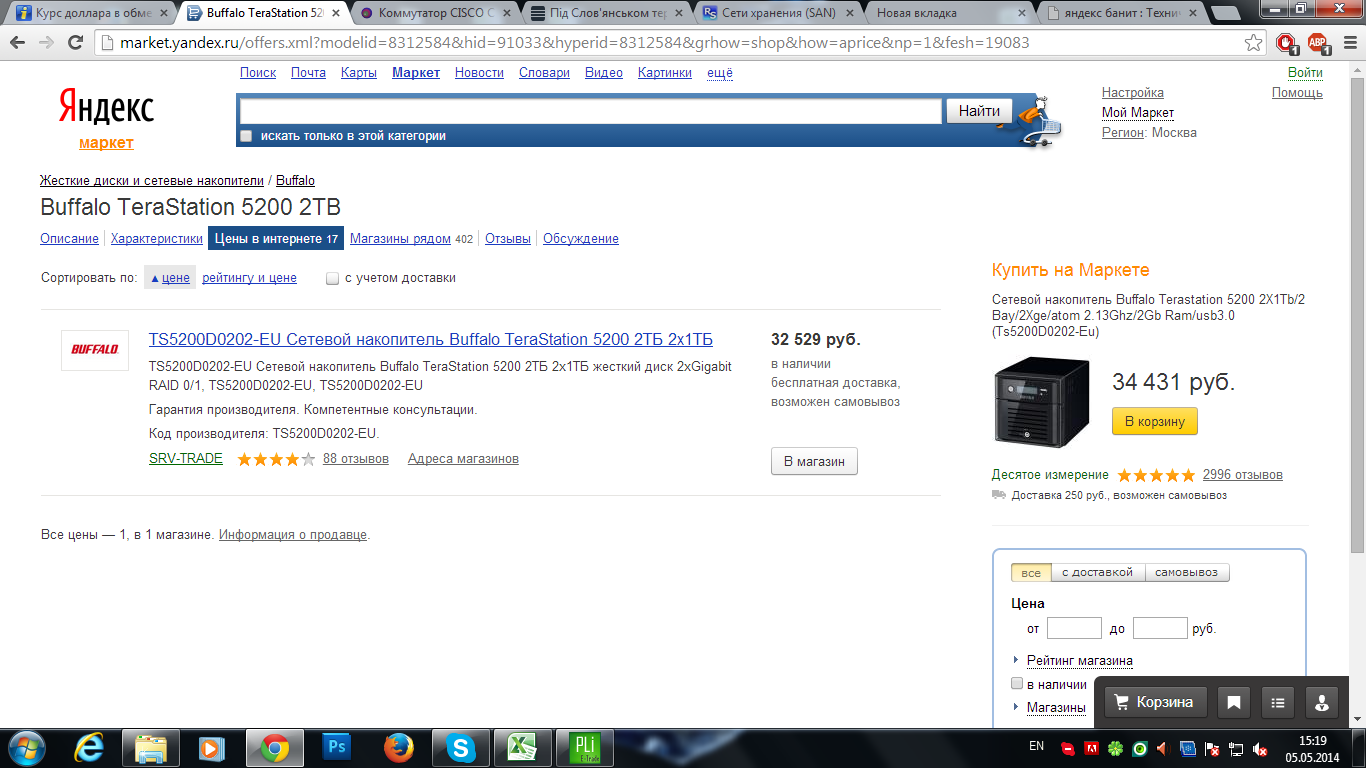The image size is (1366, 768).
Task: Close the 'Новая вкладка' tab
Action: pyautogui.click(x=1024, y=13)
